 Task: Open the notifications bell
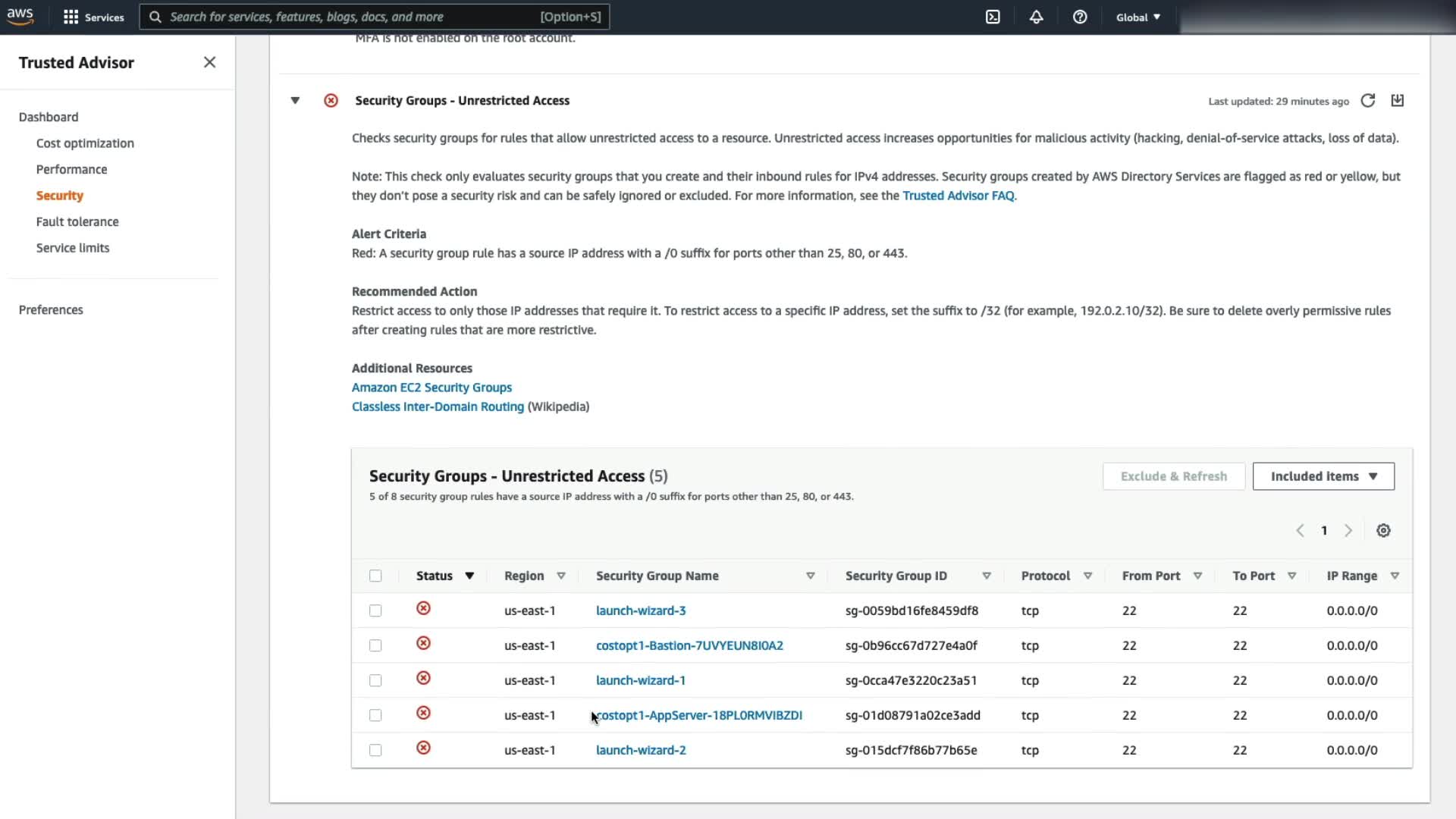coord(1036,17)
